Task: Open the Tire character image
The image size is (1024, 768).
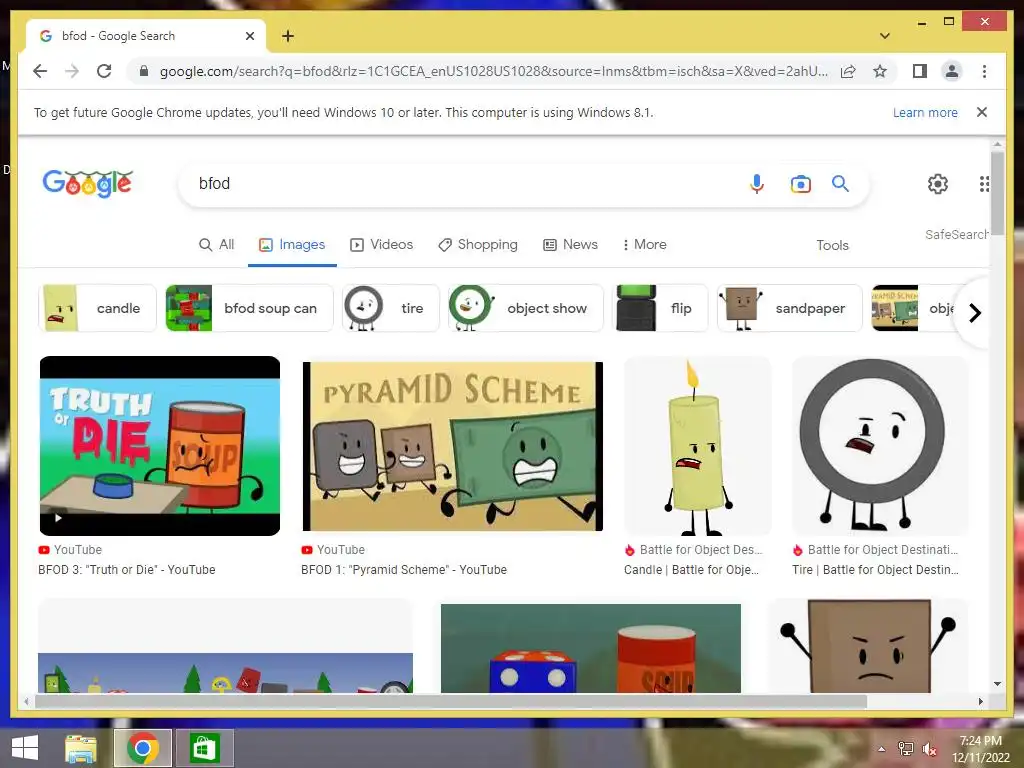Action: coord(879,445)
